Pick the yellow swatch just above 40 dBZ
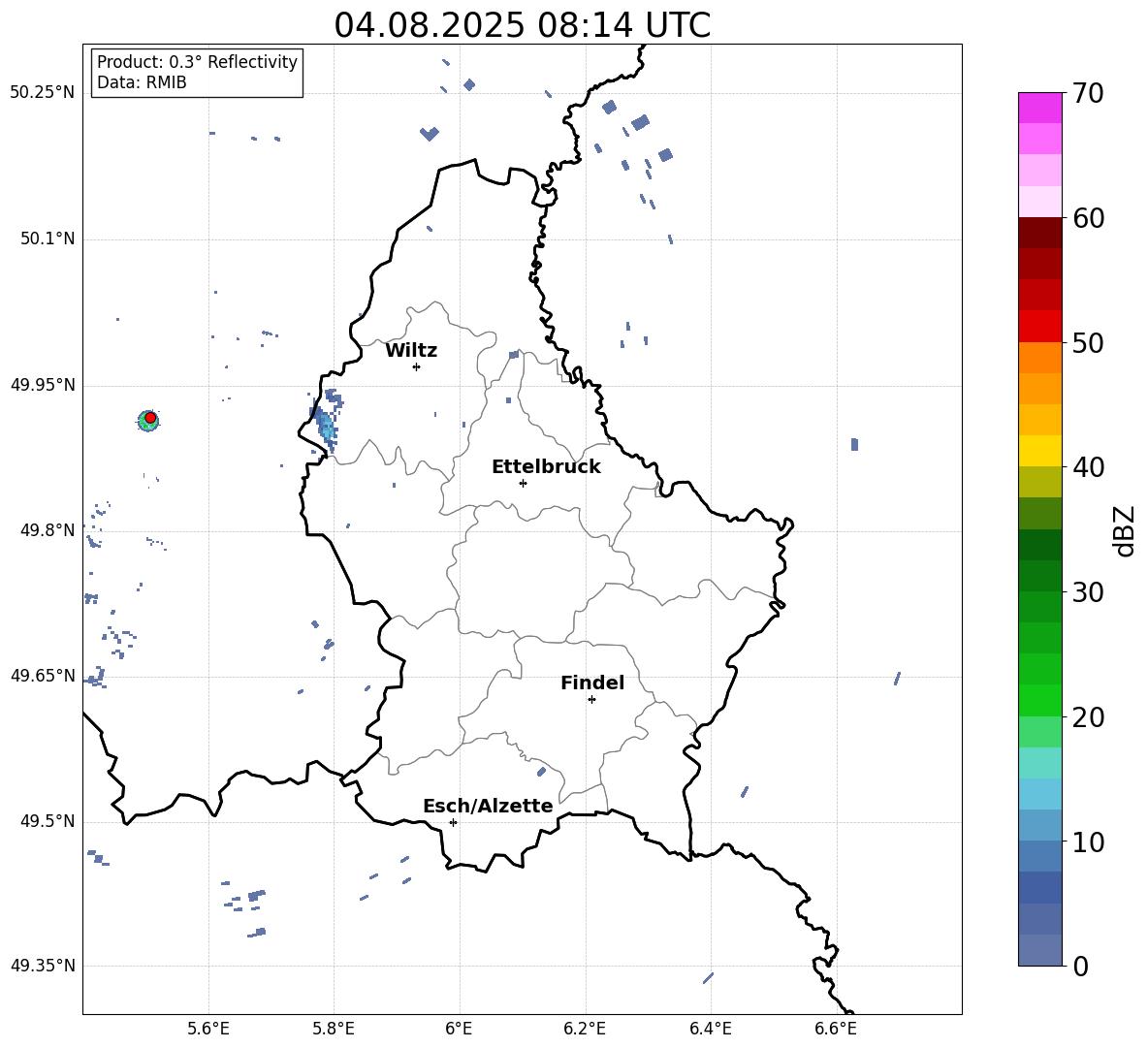The image size is (1148, 1048). pos(1040,451)
